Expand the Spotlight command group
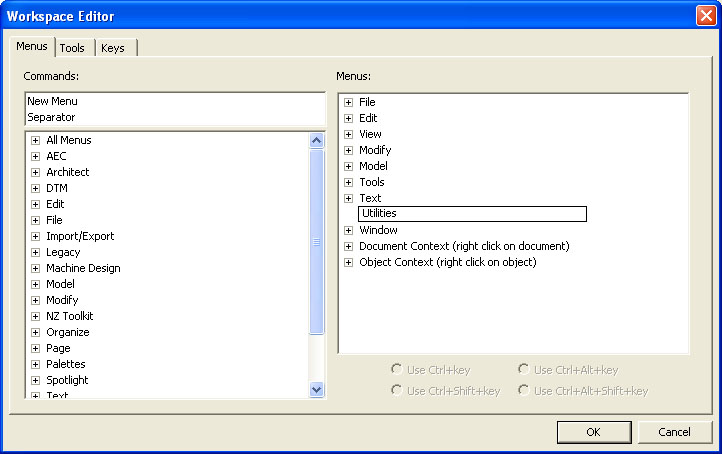Screen dimensions: 722x454 [x=35, y=380]
